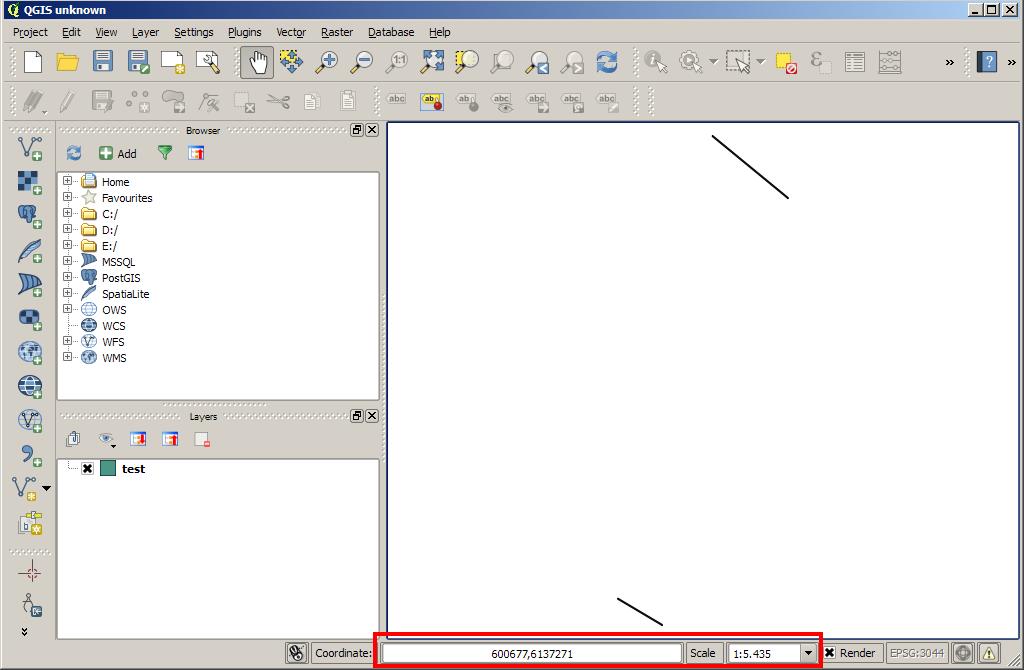This screenshot has height=670, width=1024.
Task: Toggle mouse coordinate extents display button
Action: point(296,653)
